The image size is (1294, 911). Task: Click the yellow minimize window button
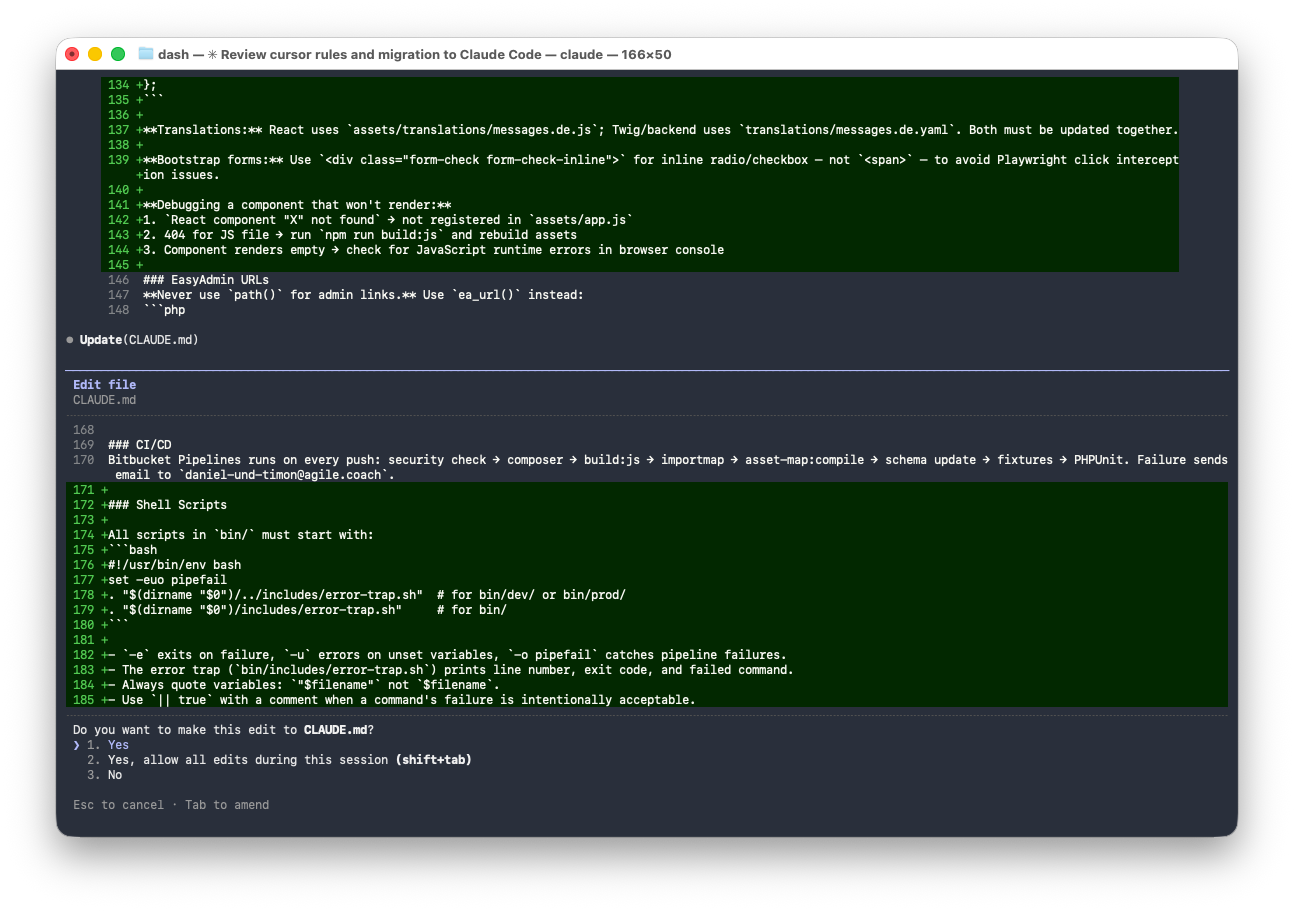pyautogui.click(x=95, y=54)
